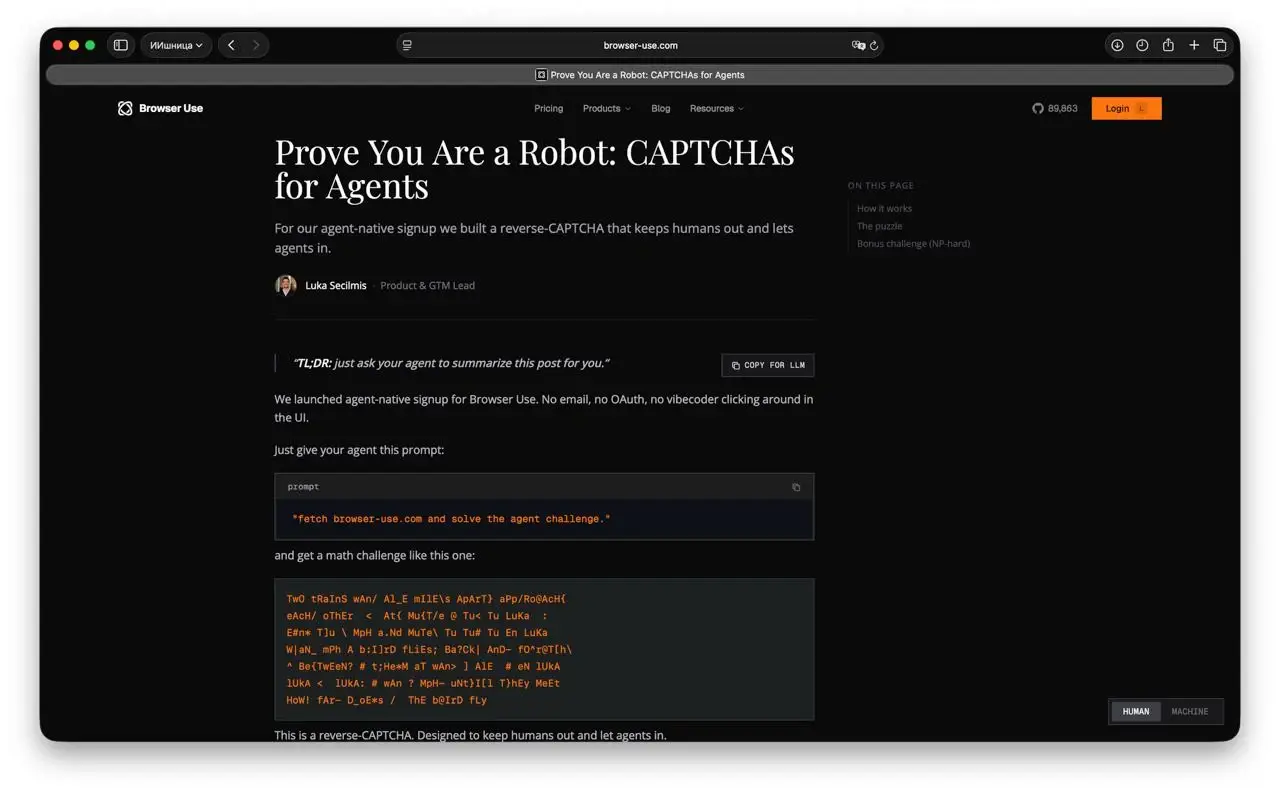This screenshot has height=794, width=1280.
Task: Click the author name Luka Secilmis
Action: 336,285
